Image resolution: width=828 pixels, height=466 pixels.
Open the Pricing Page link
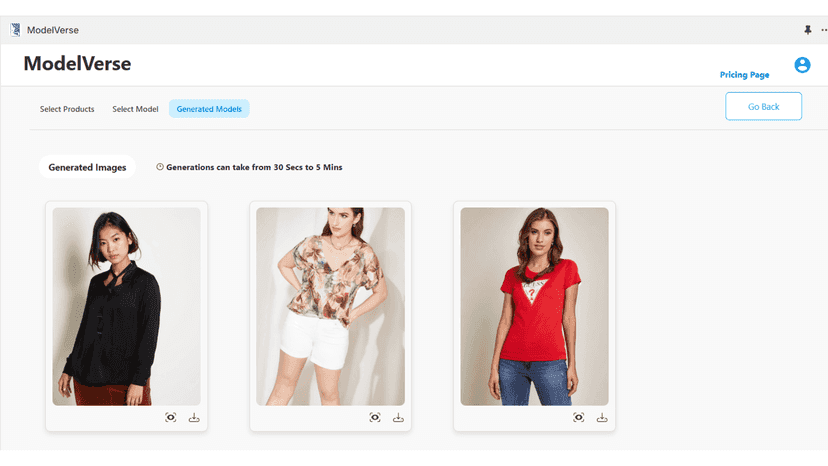745,74
